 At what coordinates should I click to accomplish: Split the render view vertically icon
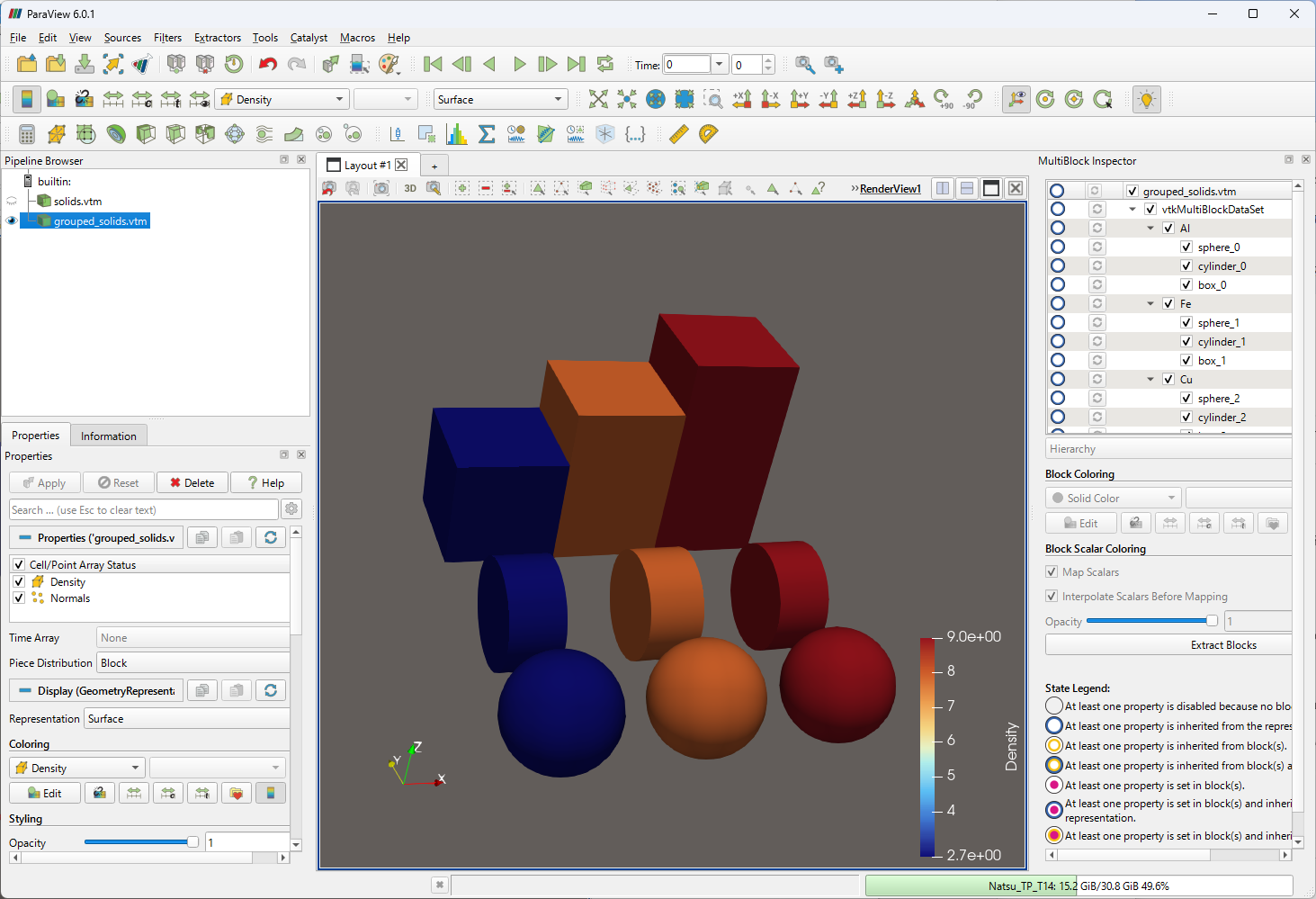click(967, 188)
